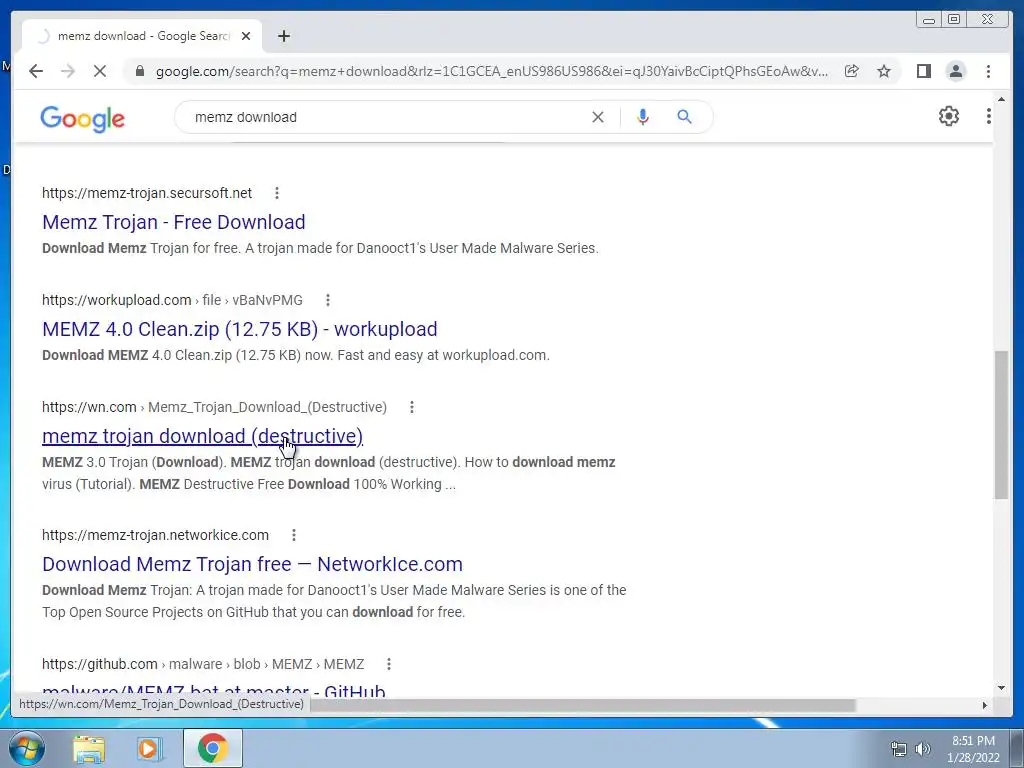Image resolution: width=1024 pixels, height=768 pixels.
Task: Open memz trojan download (destructive) link
Action: (202, 436)
